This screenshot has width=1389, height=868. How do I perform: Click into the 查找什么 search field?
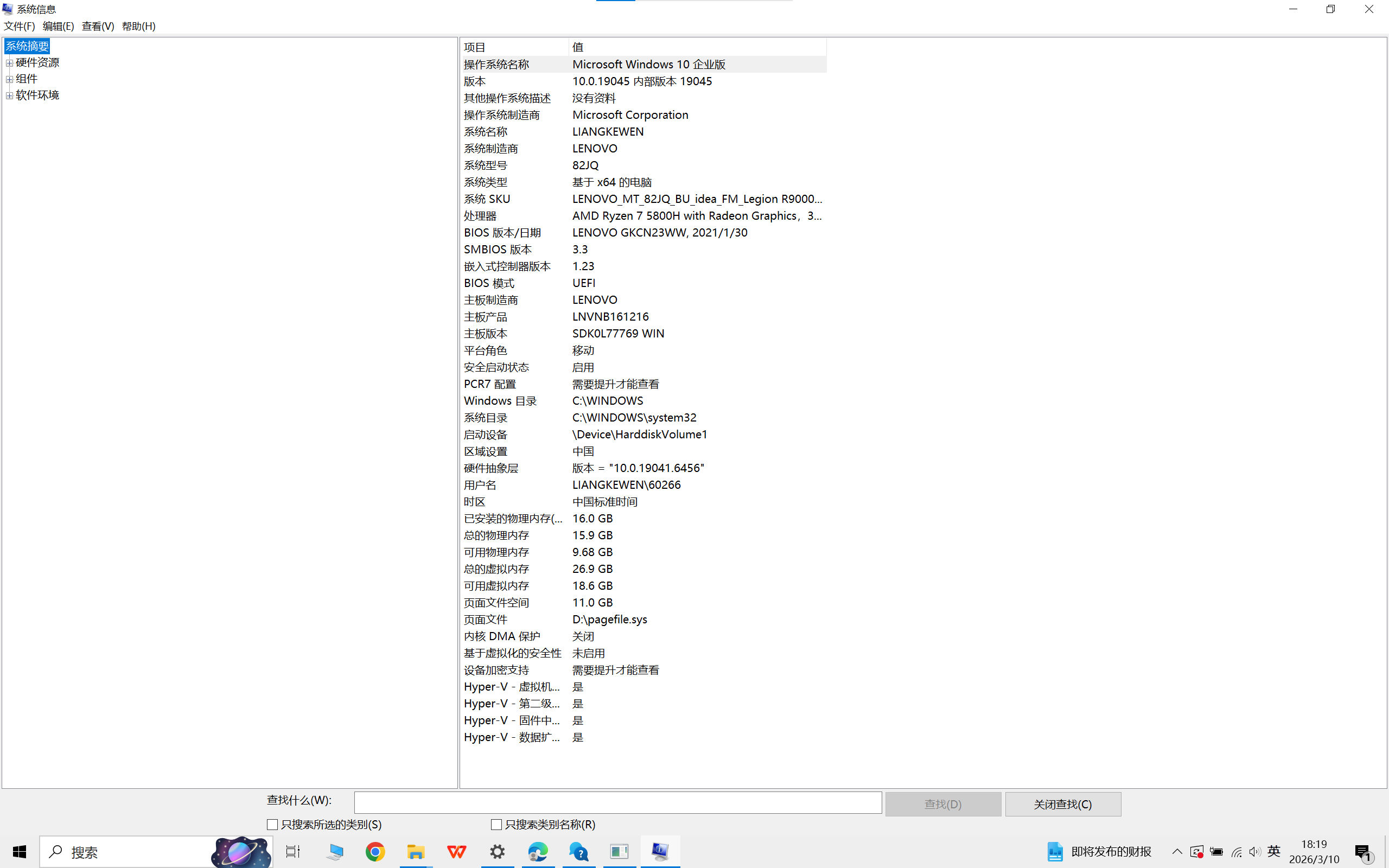[617, 802]
